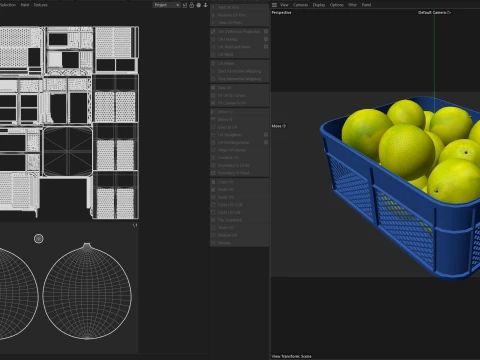Toggle the lock icon beside Project dropdown

tap(192, 5)
